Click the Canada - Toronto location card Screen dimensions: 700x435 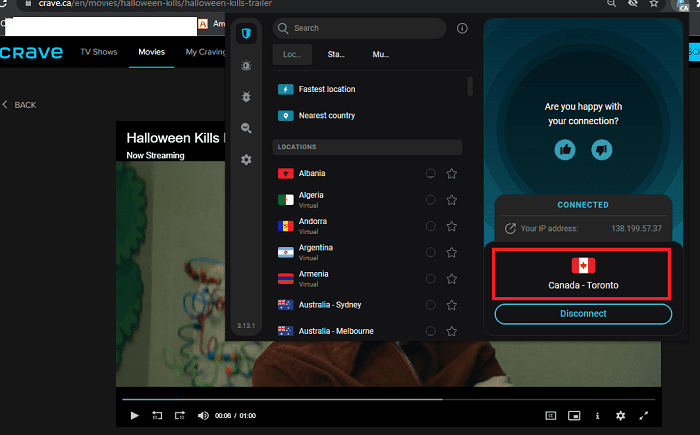tap(582, 274)
